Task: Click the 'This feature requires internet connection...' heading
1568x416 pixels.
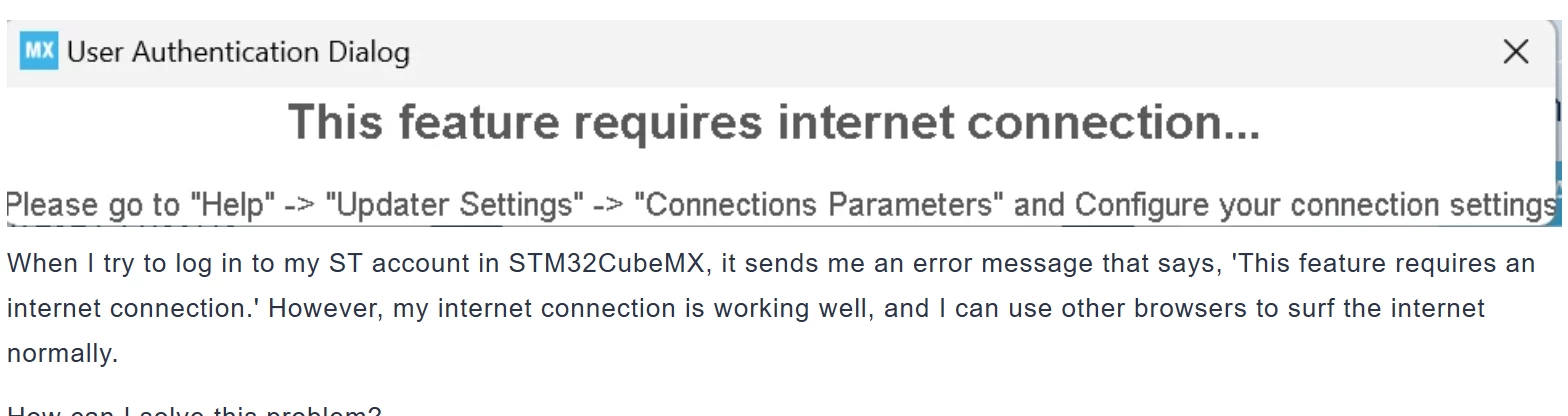Action: tap(774, 123)
